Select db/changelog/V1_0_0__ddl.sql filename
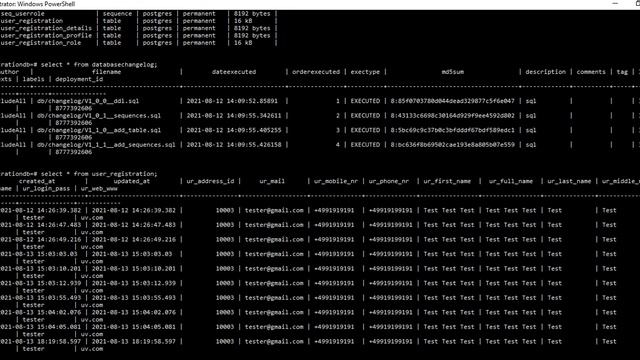The image size is (640, 360). (88, 101)
